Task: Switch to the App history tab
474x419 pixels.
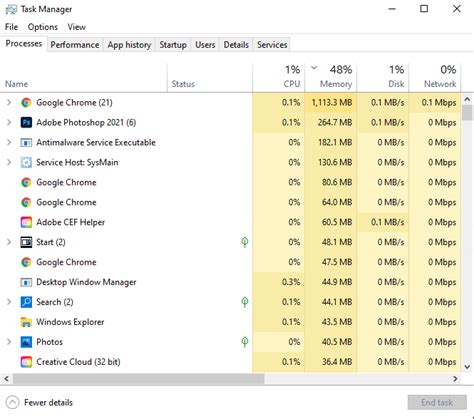Action: [129, 45]
